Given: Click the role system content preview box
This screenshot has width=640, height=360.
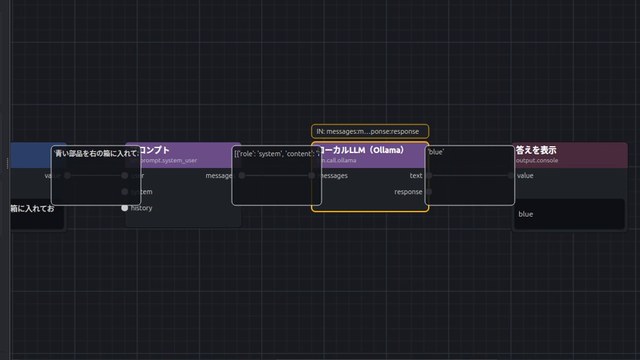Looking at the screenshot, I should pos(276,175).
